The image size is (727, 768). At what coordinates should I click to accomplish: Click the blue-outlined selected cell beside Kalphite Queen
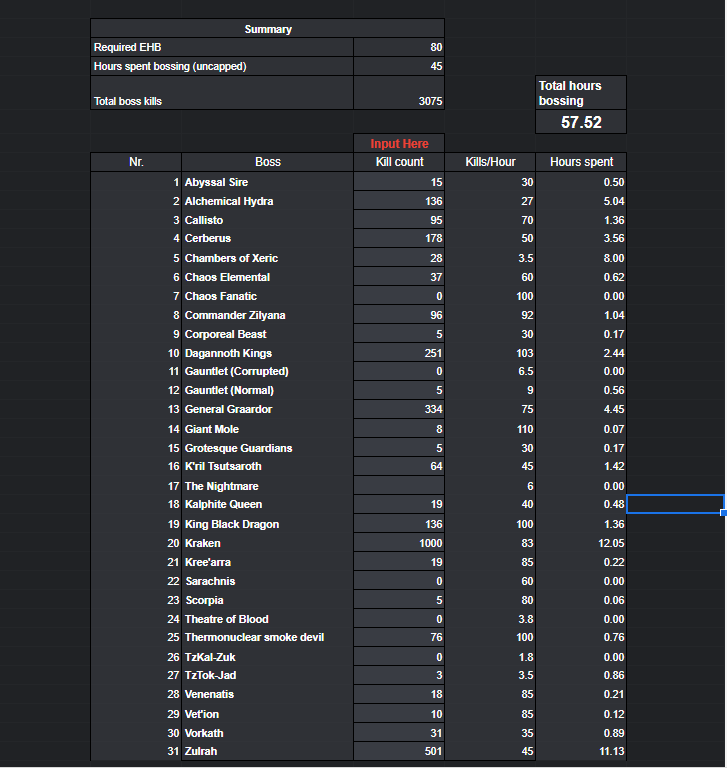tap(676, 504)
